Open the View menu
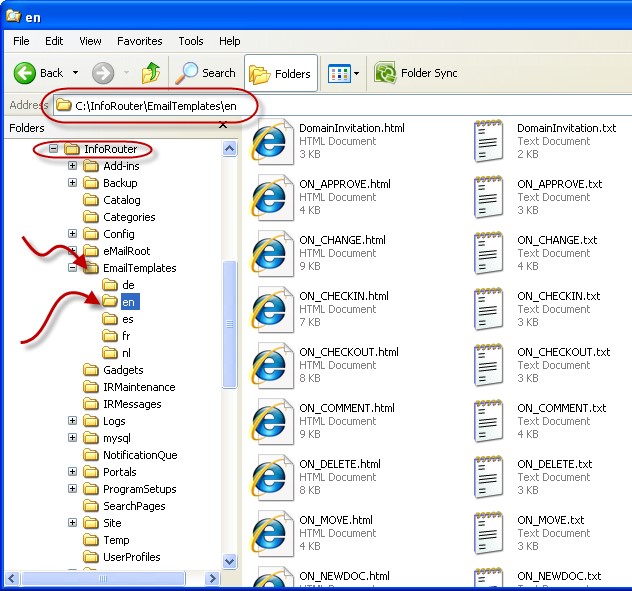The image size is (632, 591). [x=90, y=41]
